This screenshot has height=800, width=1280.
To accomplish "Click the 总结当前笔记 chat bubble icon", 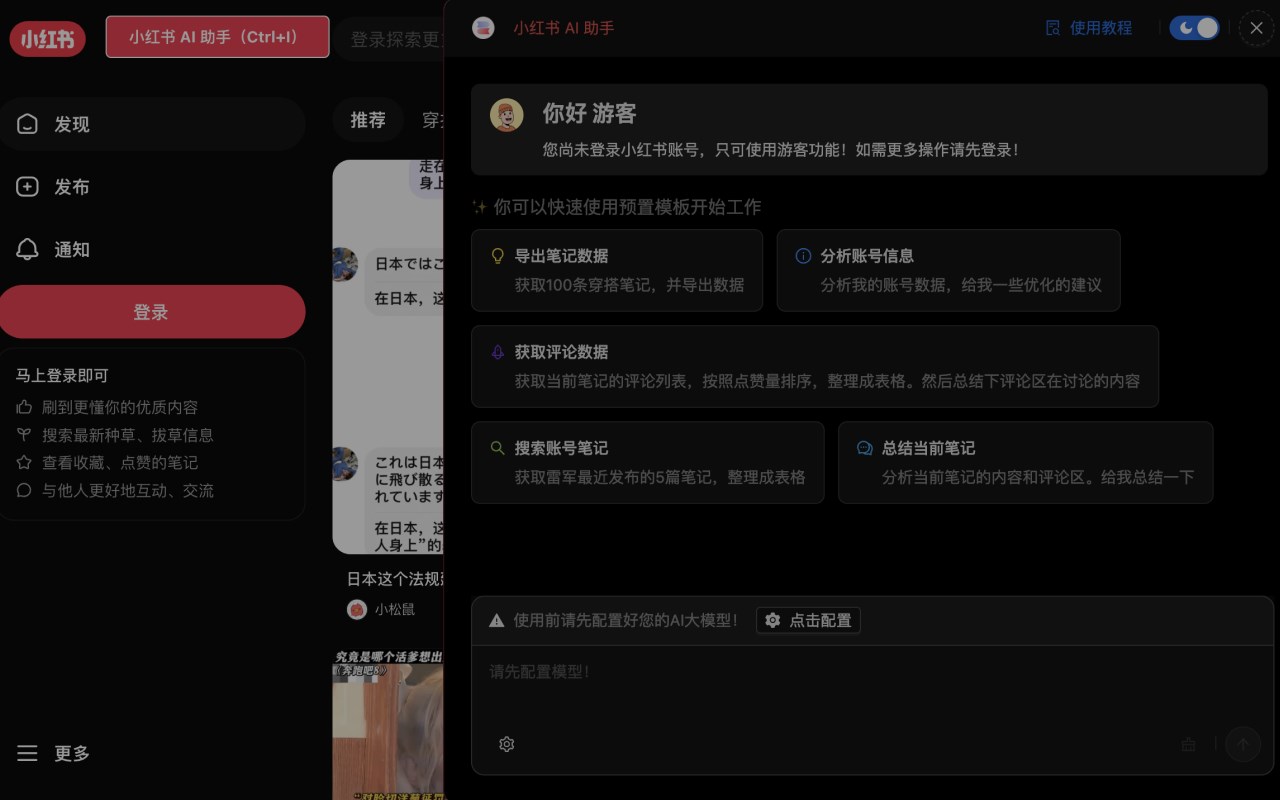I will tap(865, 448).
